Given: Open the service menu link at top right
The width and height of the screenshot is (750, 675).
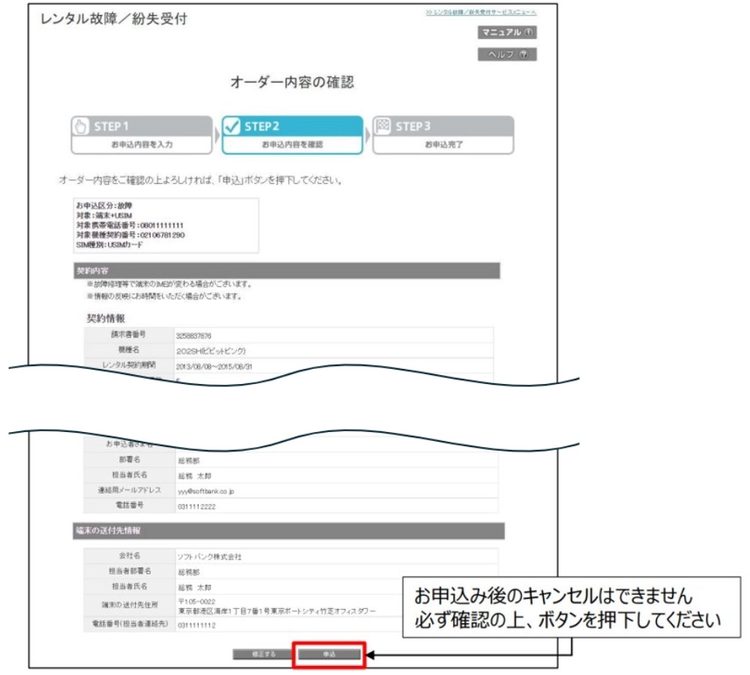Looking at the screenshot, I should tap(481, 12).
